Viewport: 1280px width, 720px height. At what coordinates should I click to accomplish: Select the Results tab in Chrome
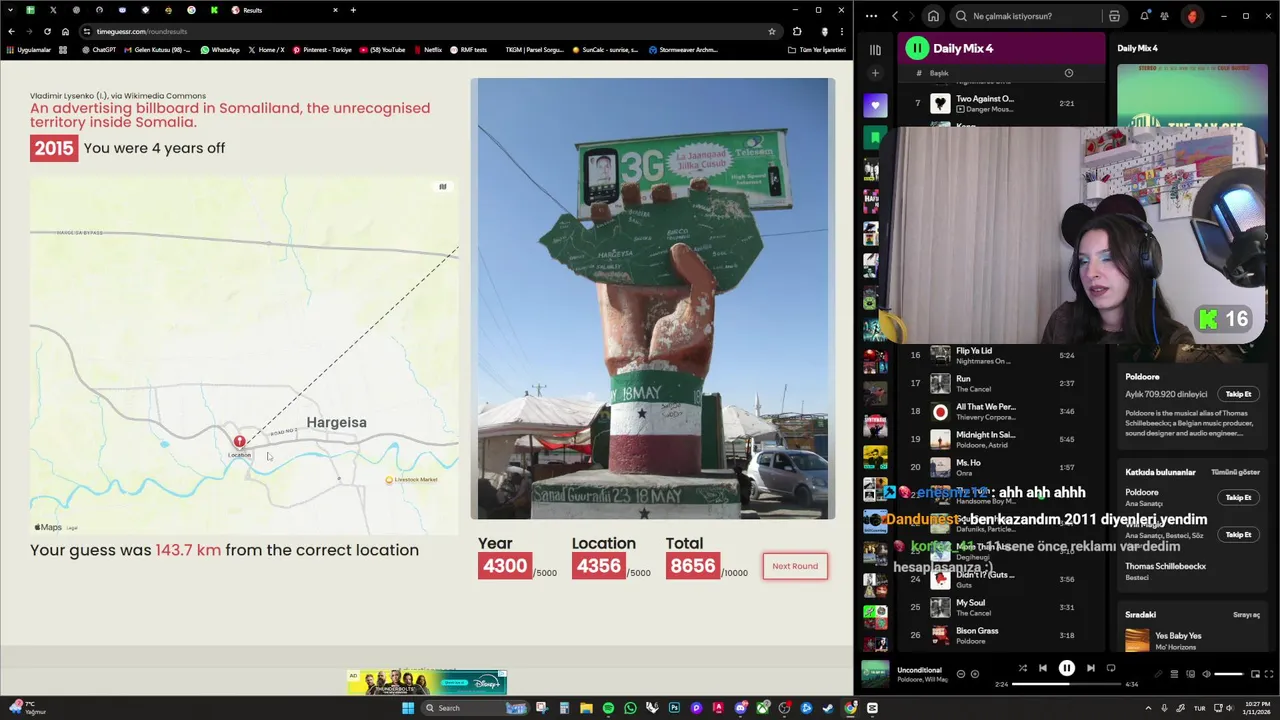point(285,10)
